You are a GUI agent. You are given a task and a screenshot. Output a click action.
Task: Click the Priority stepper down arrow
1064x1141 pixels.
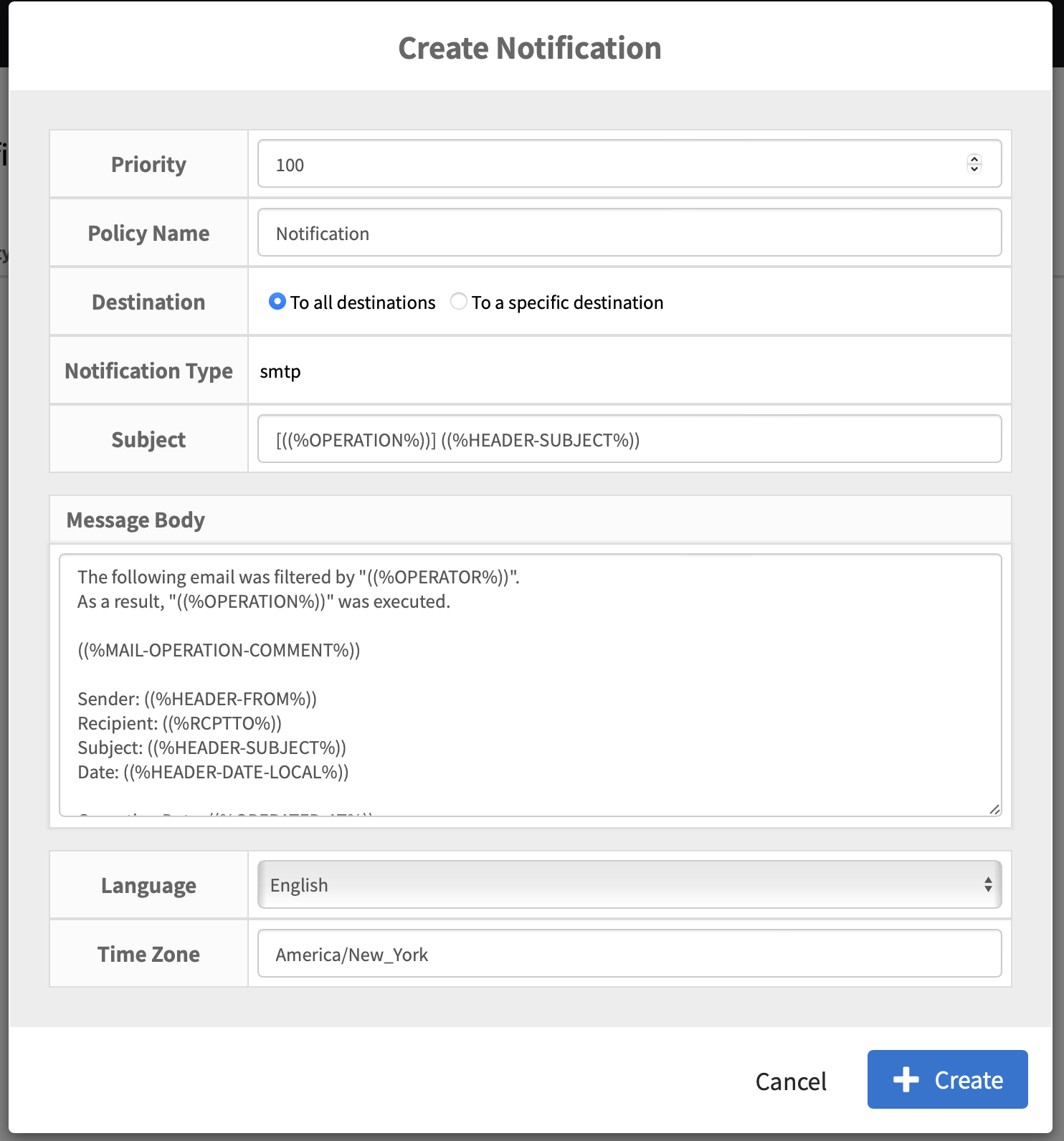pyautogui.click(x=974, y=169)
